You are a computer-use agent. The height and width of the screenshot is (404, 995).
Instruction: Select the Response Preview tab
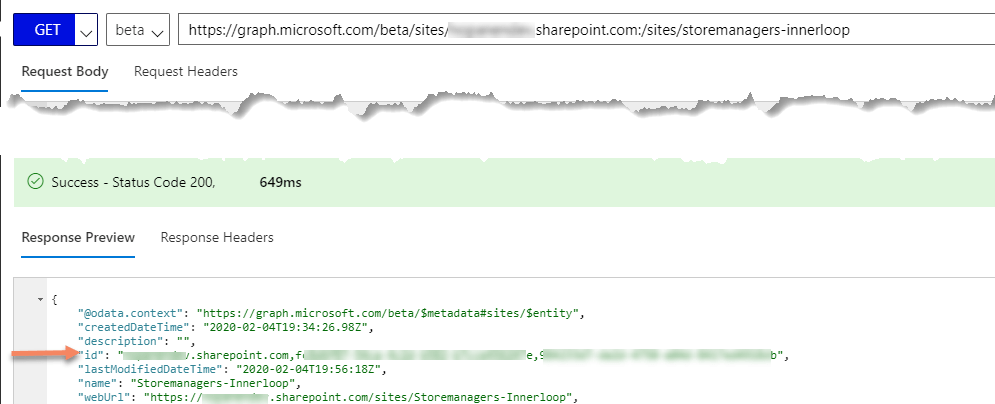coord(78,238)
